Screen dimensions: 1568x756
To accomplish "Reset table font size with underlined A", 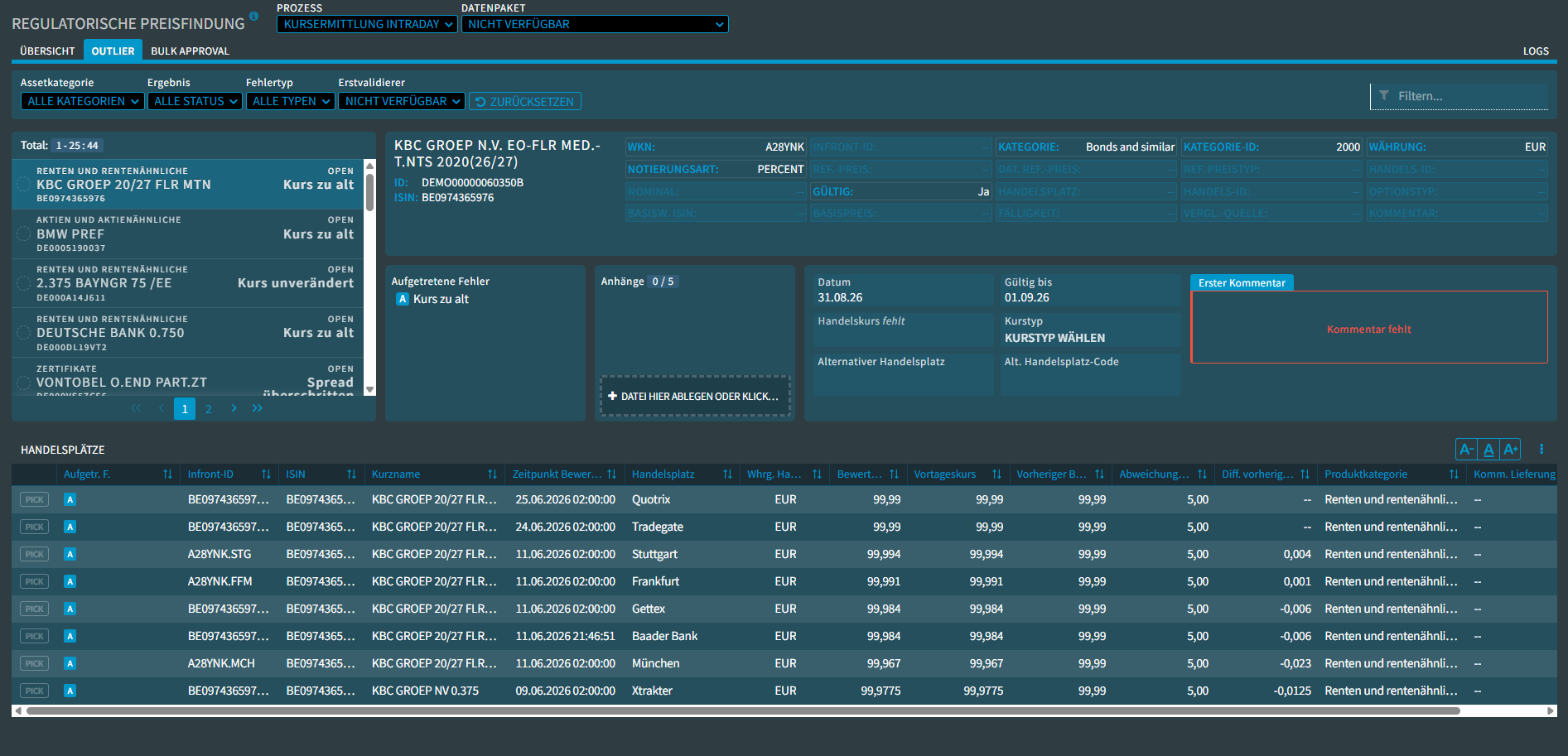I will click(1488, 449).
